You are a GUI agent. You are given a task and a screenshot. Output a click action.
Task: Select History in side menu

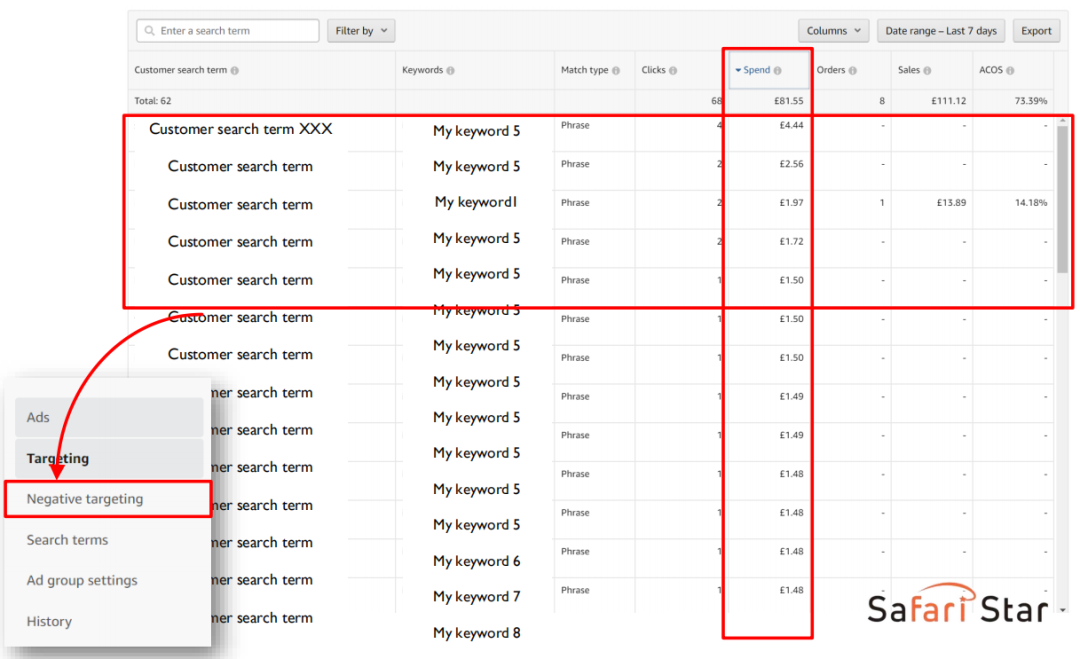tap(49, 621)
